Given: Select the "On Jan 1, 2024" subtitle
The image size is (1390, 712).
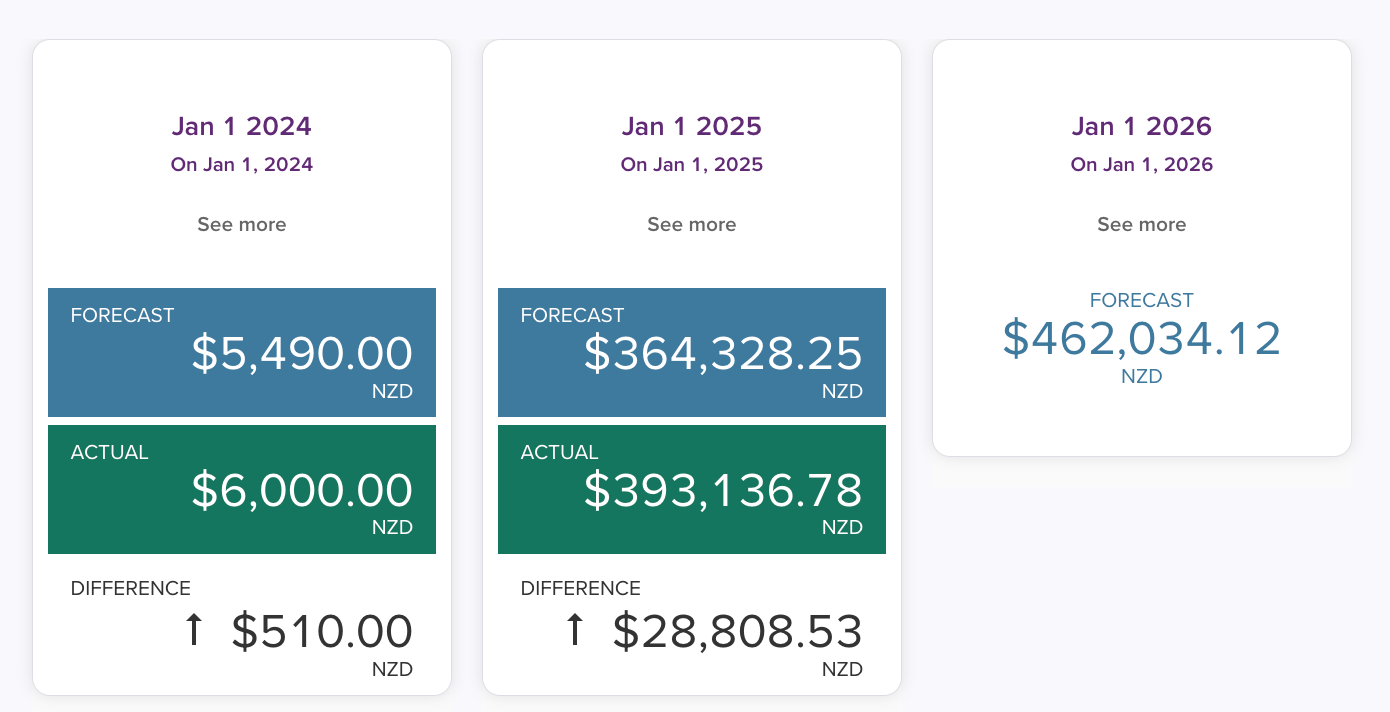Looking at the screenshot, I should coord(242,165).
